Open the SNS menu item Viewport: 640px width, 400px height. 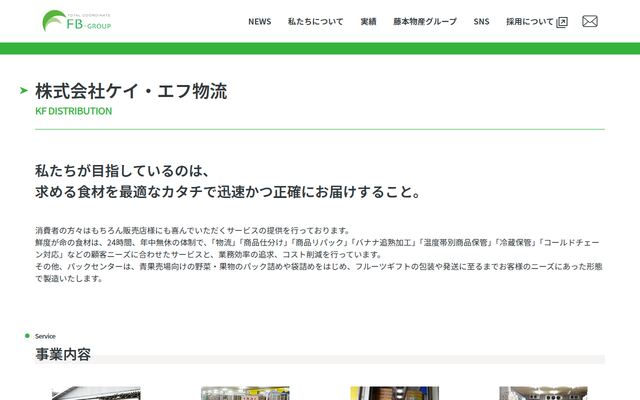(x=481, y=22)
